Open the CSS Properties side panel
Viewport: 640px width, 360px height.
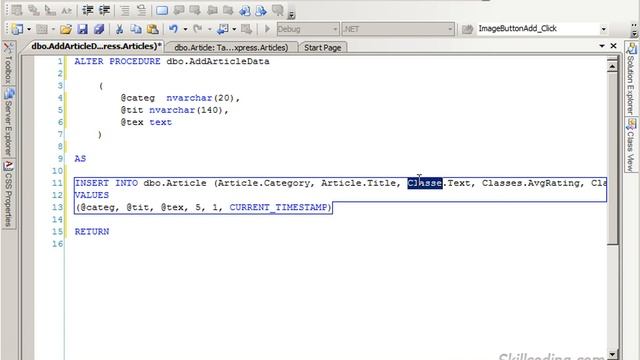[8, 194]
